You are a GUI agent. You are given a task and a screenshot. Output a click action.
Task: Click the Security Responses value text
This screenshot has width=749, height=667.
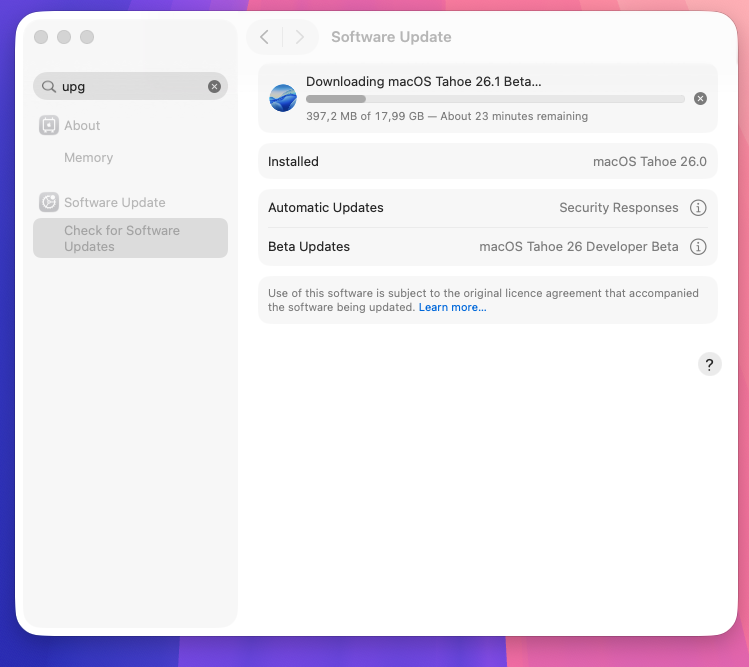coord(618,208)
